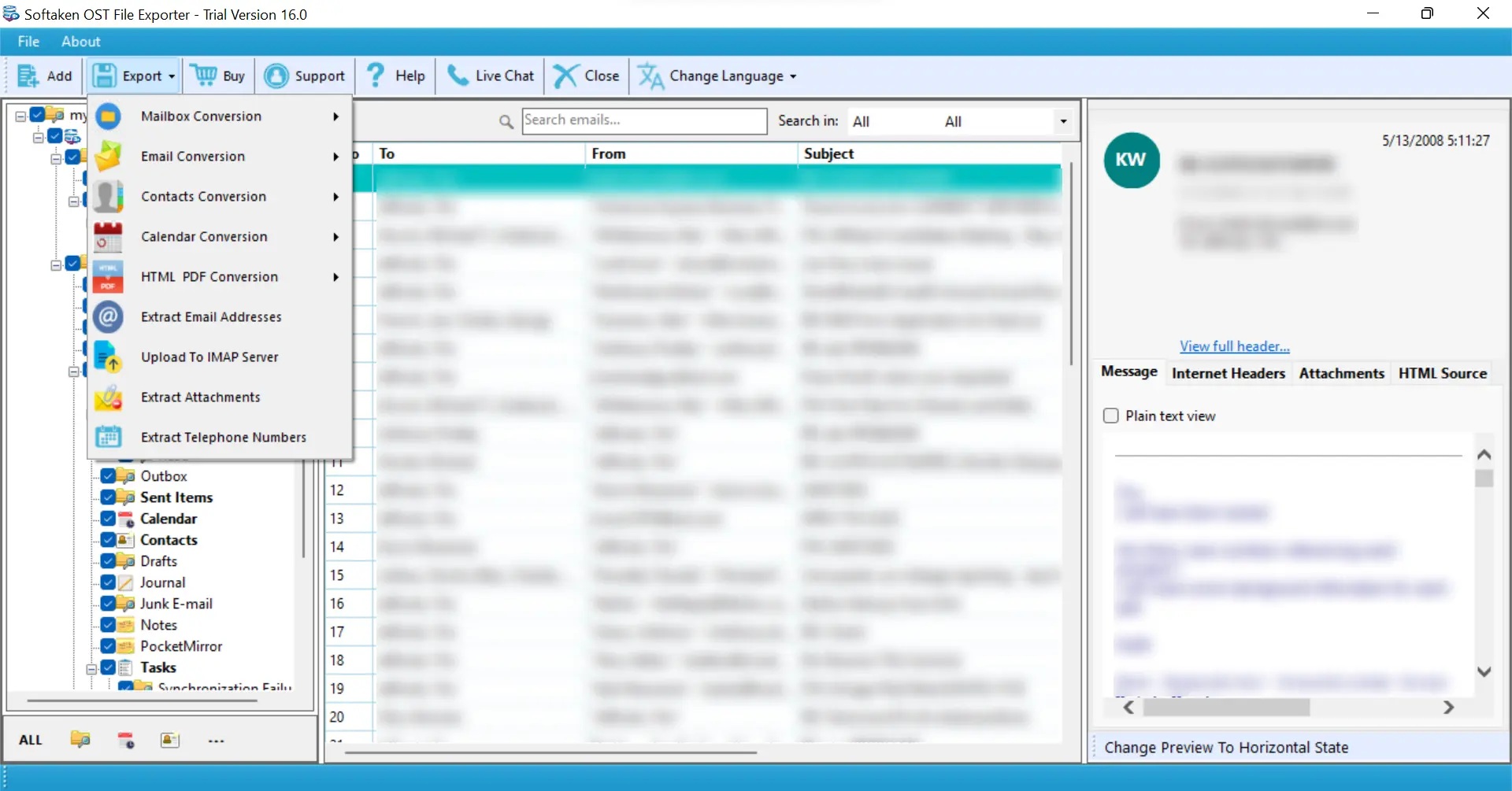
Task: Switch to the Internet Headers tab
Action: point(1228,373)
